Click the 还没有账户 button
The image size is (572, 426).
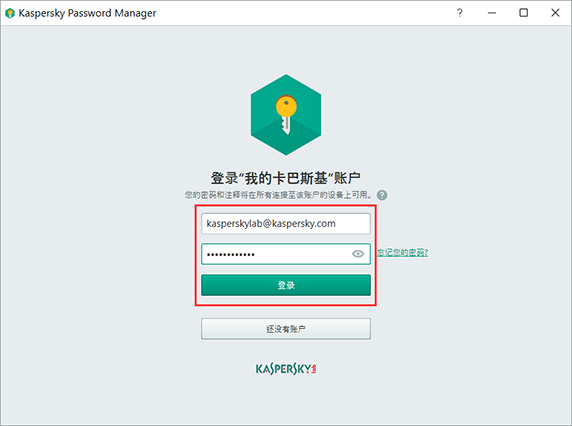[286, 329]
